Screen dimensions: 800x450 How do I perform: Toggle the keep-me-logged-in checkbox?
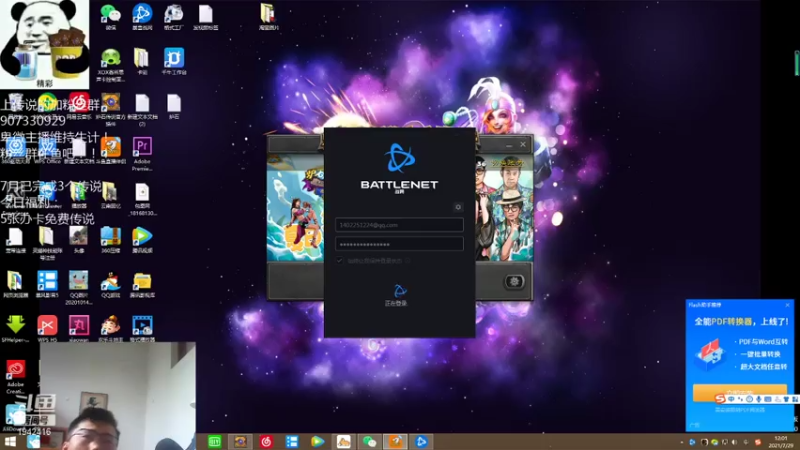340,261
